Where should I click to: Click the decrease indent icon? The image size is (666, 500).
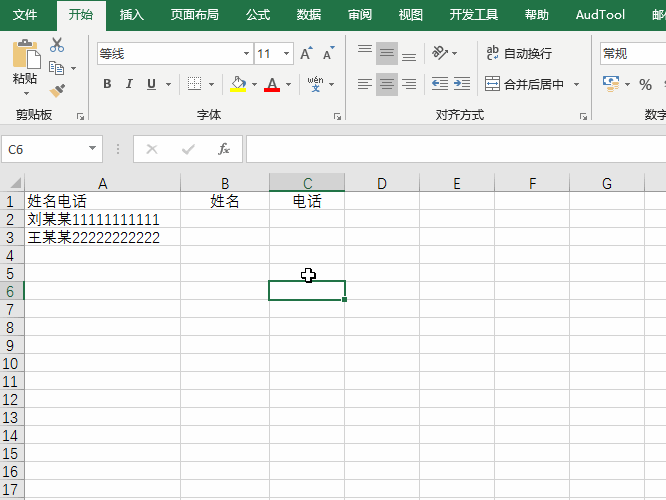[440, 84]
